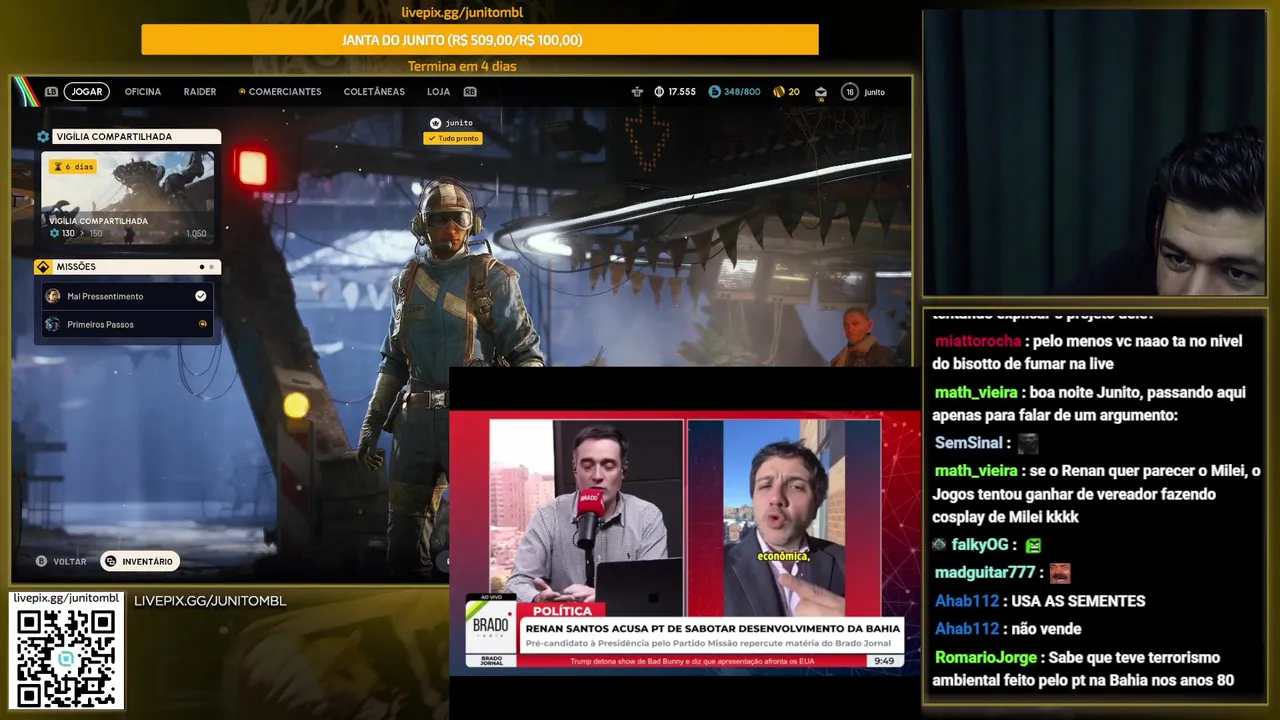
Task: Click the 130 progress gear icon
Action: tap(54, 233)
